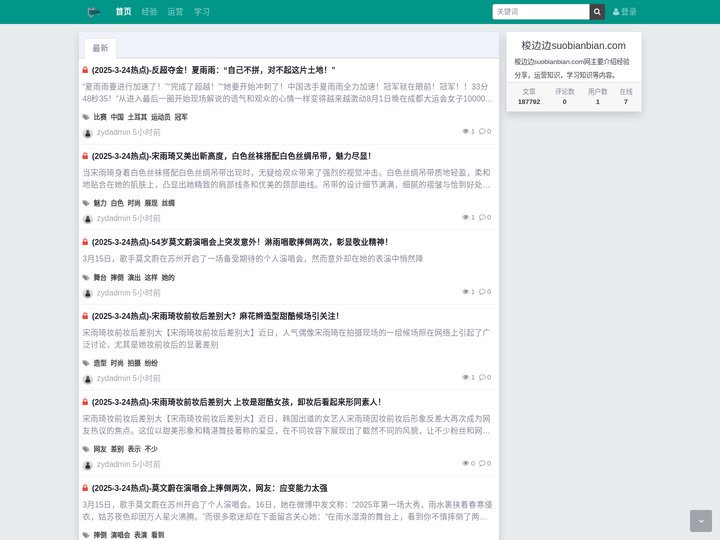720x540 pixels.
Task: Select the 冠军 tag
Action: (x=181, y=117)
